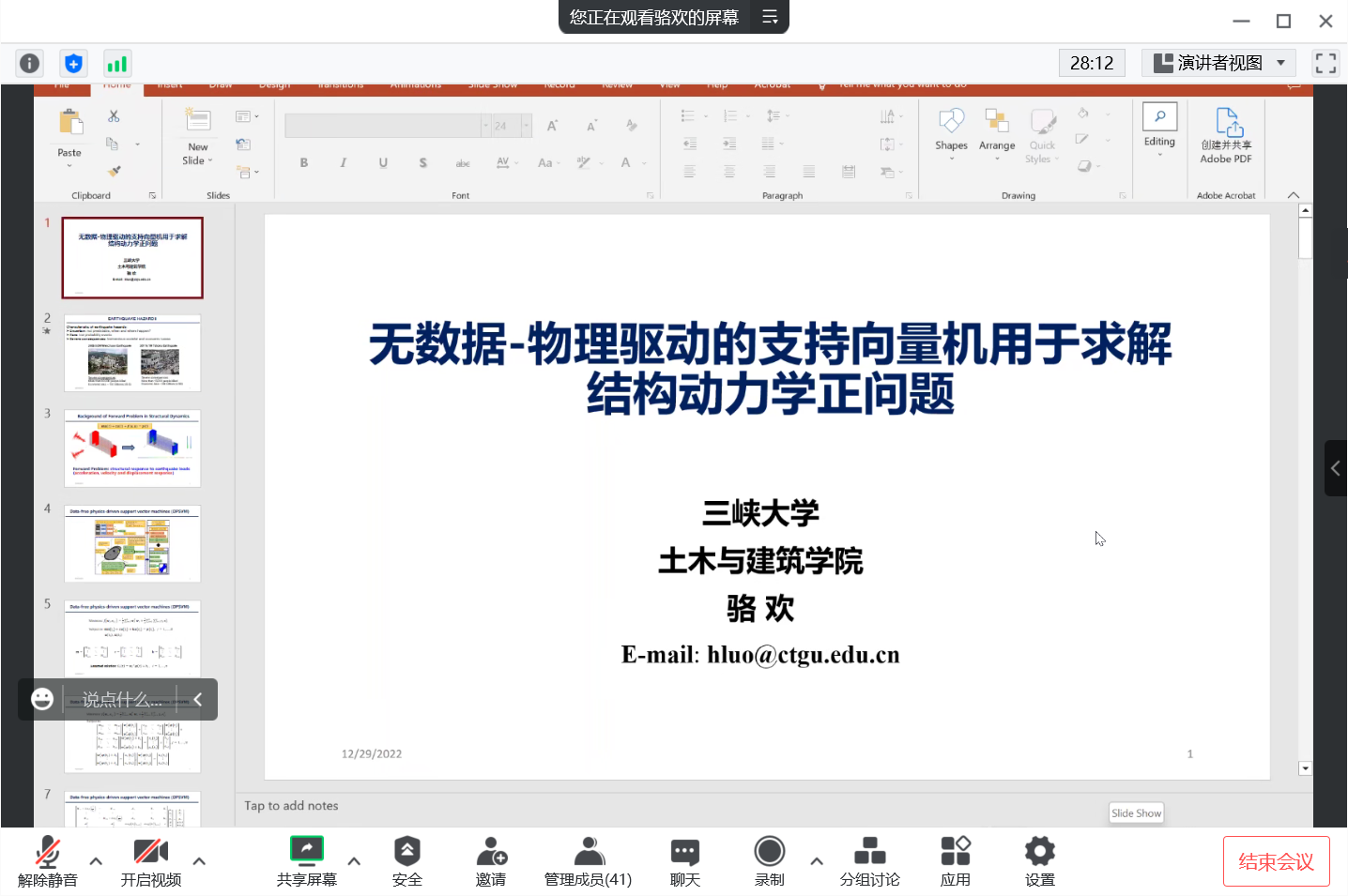Open the Change Case Aa menu

coord(549,162)
